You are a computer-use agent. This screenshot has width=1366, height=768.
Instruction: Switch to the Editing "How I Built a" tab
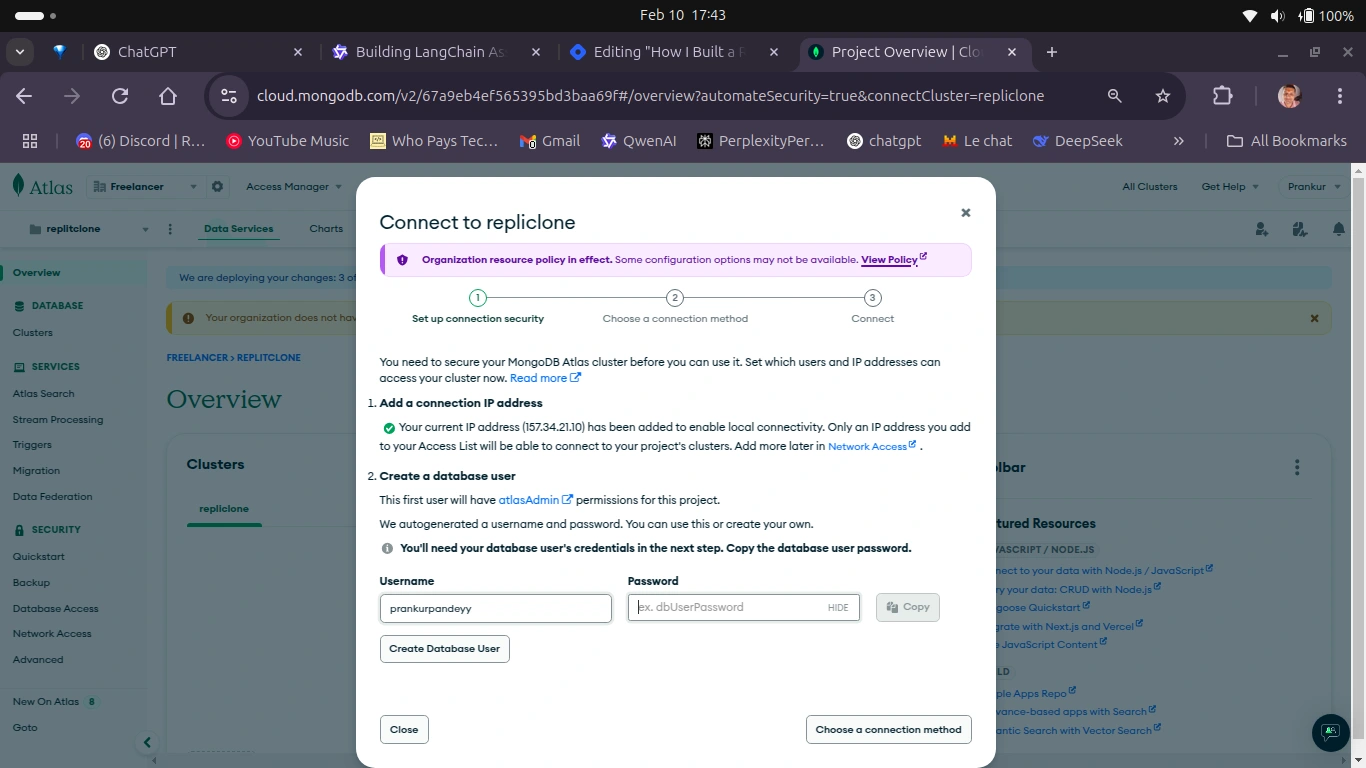(x=674, y=52)
